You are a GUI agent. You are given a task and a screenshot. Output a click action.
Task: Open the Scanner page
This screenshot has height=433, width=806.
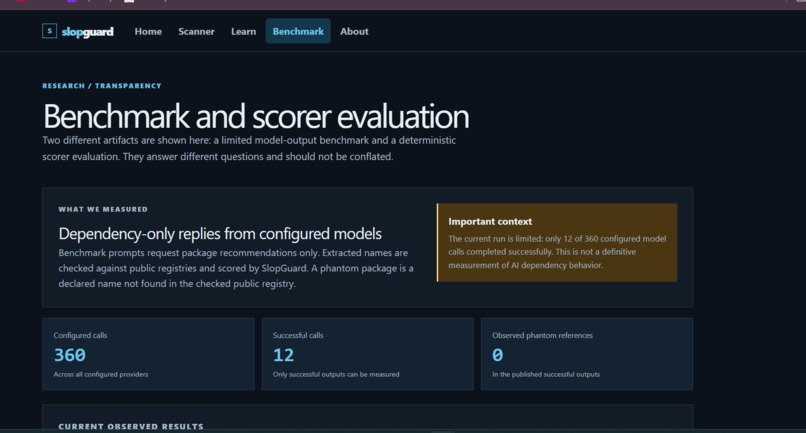click(196, 31)
